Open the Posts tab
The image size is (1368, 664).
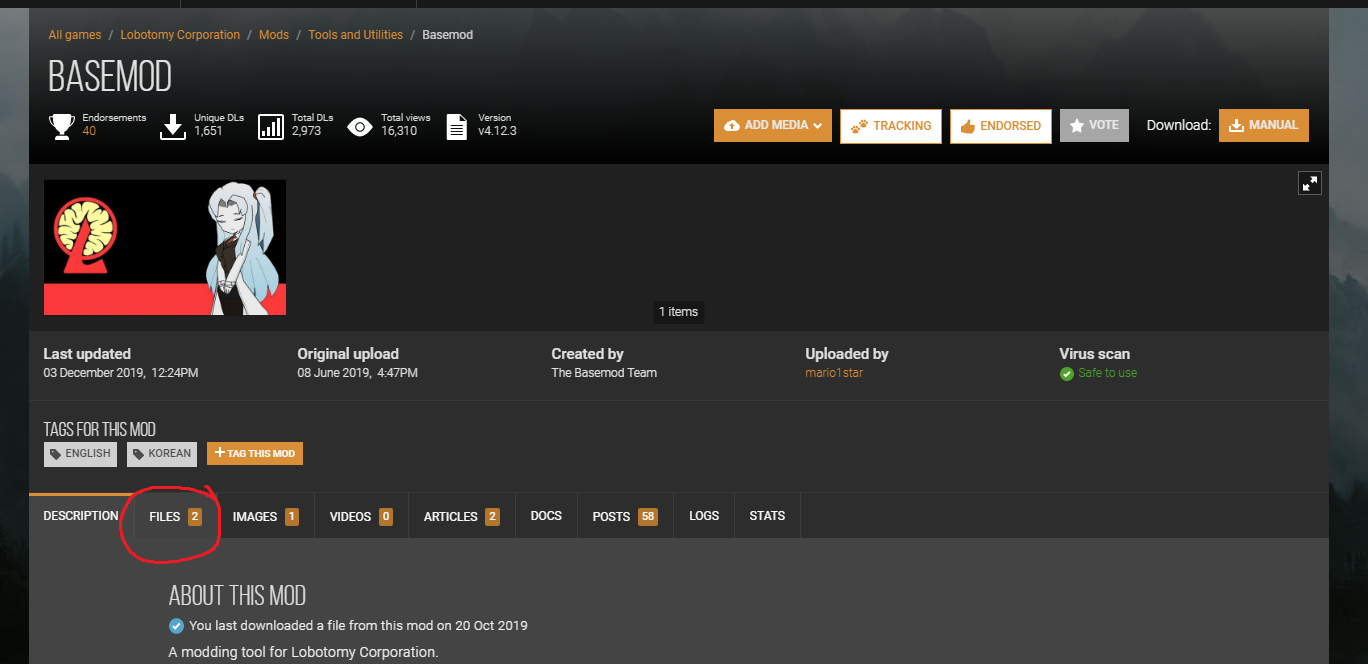625,516
